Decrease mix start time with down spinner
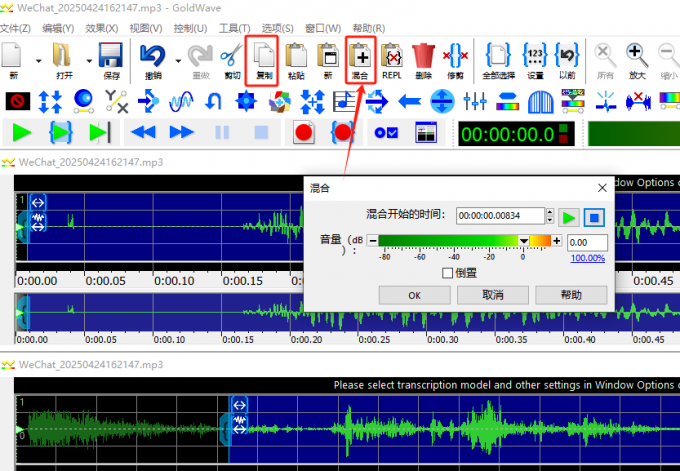This screenshot has height=471, width=680. click(550, 220)
